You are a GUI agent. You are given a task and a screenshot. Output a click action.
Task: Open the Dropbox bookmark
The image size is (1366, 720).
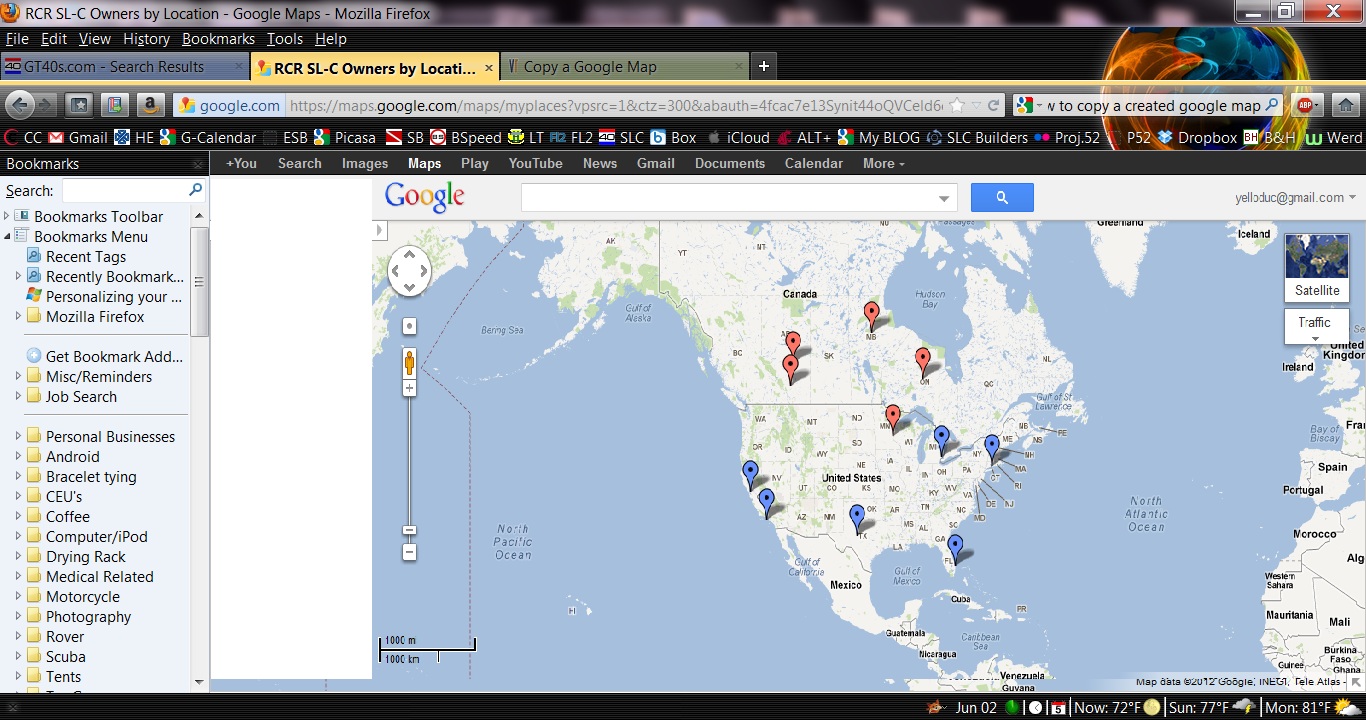1198,137
